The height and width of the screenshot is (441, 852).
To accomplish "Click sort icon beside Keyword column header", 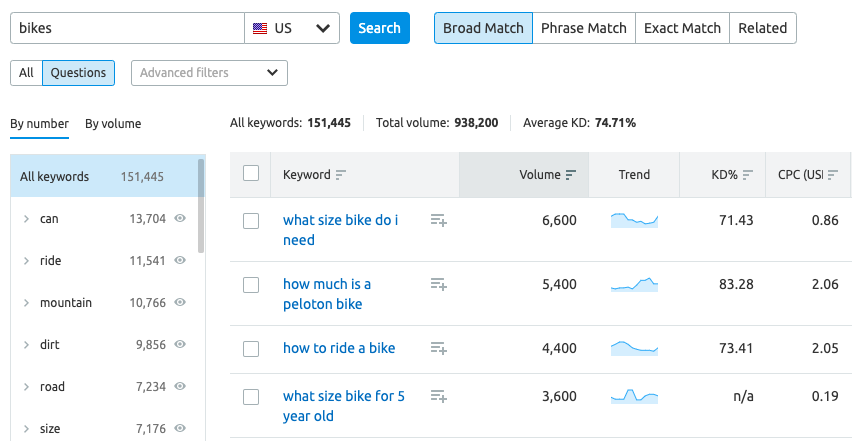I will (341, 175).
